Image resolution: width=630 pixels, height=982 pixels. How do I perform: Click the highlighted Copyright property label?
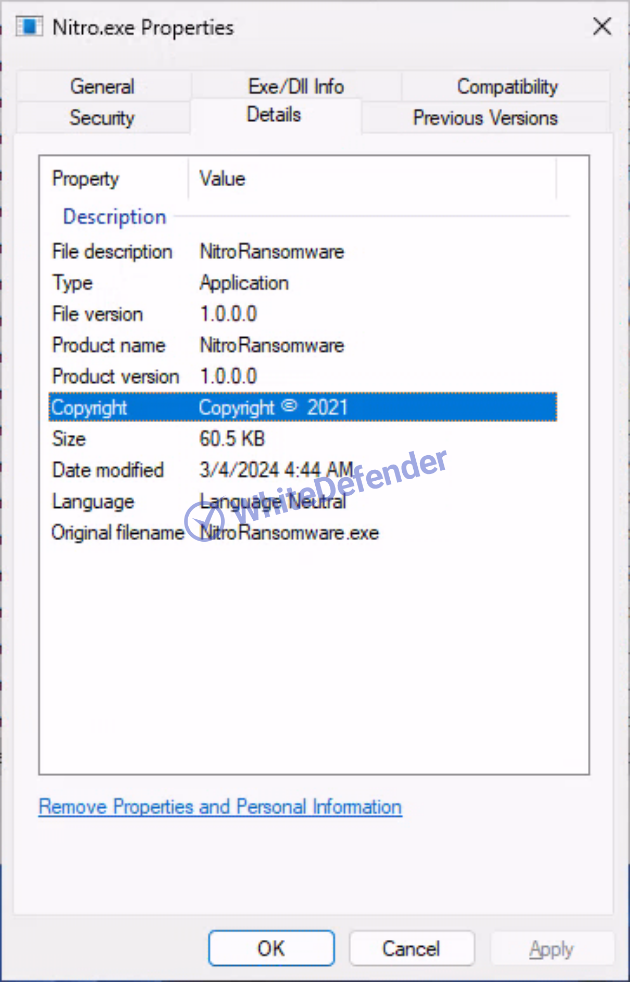[x=90, y=408]
